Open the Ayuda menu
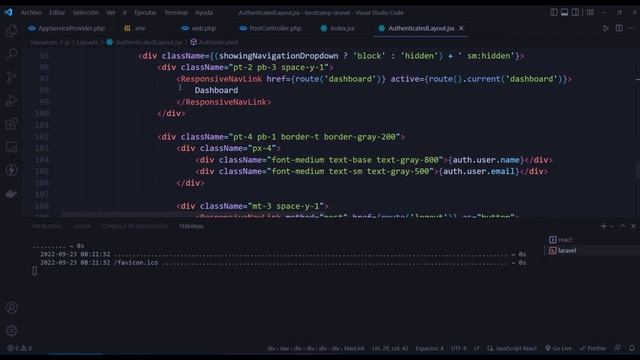This screenshot has height=360, width=640. [x=204, y=13]
